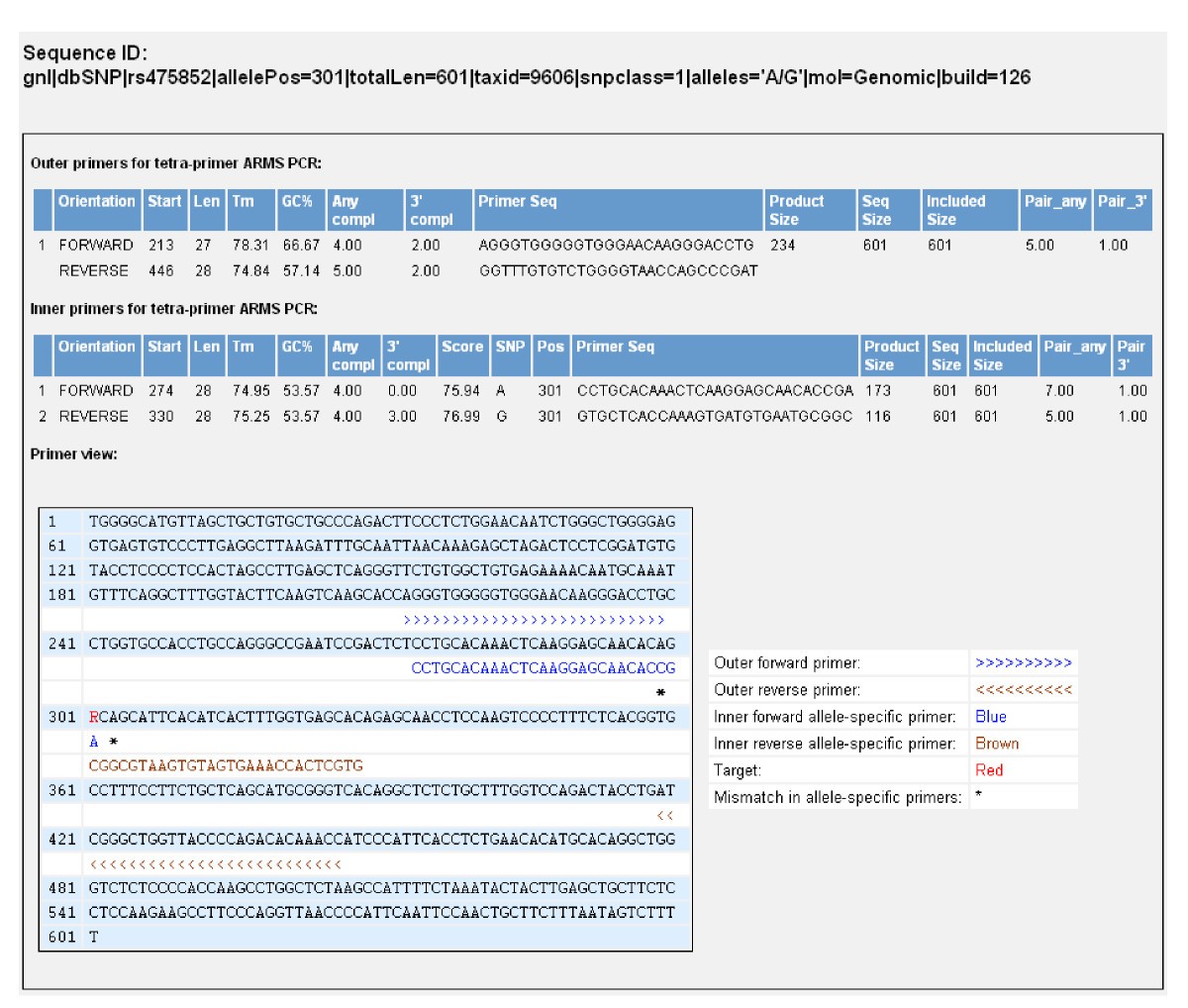The image size is (1188, 1008).
Task: Click the Score column header in inner primers table
Action: coord(462,347)
